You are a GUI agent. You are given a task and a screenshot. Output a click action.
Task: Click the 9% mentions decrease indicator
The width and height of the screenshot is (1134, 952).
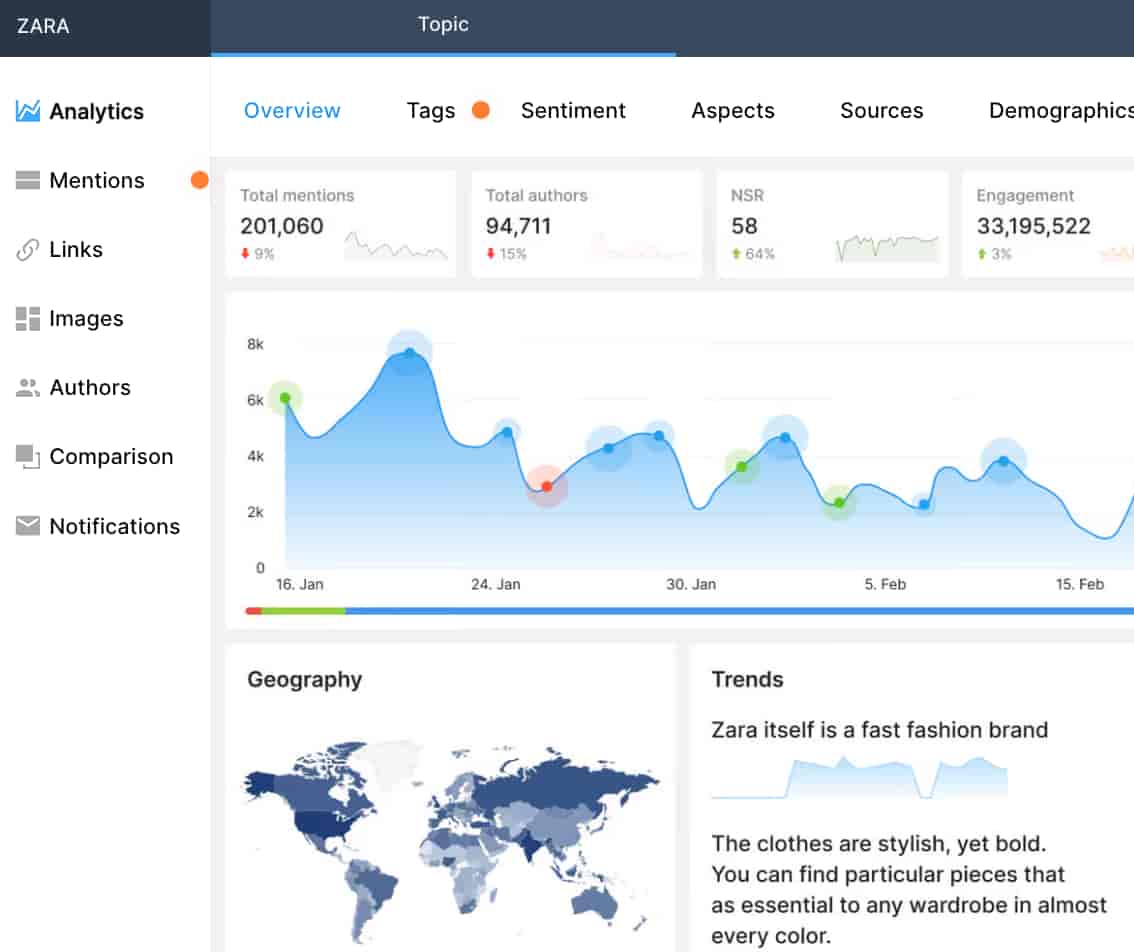(x=257, y=254)
